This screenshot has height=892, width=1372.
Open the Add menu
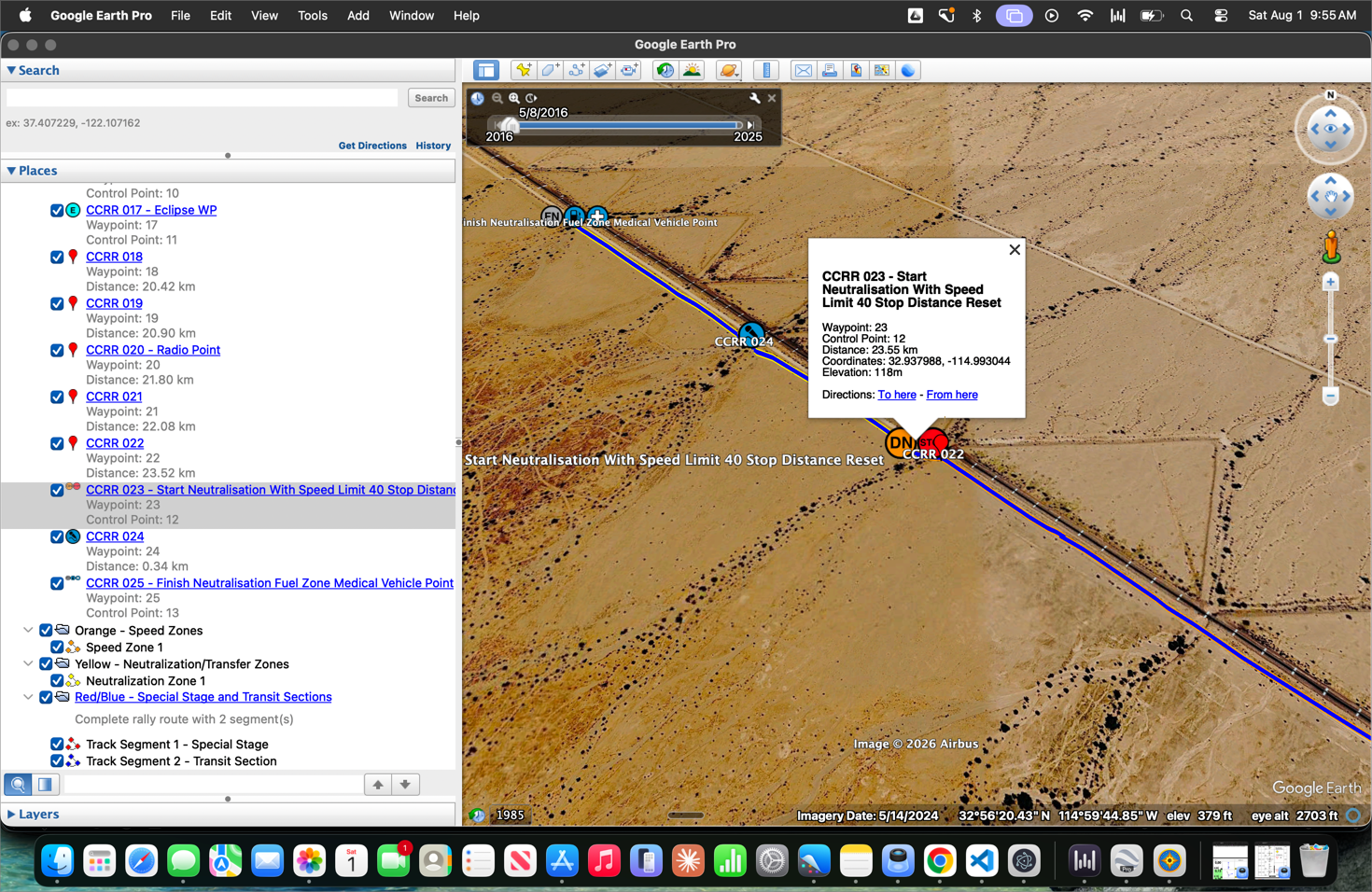click(358, 16)
